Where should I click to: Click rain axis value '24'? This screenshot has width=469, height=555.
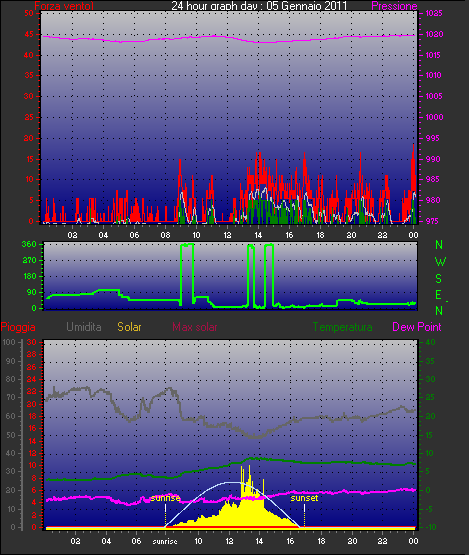32,379
